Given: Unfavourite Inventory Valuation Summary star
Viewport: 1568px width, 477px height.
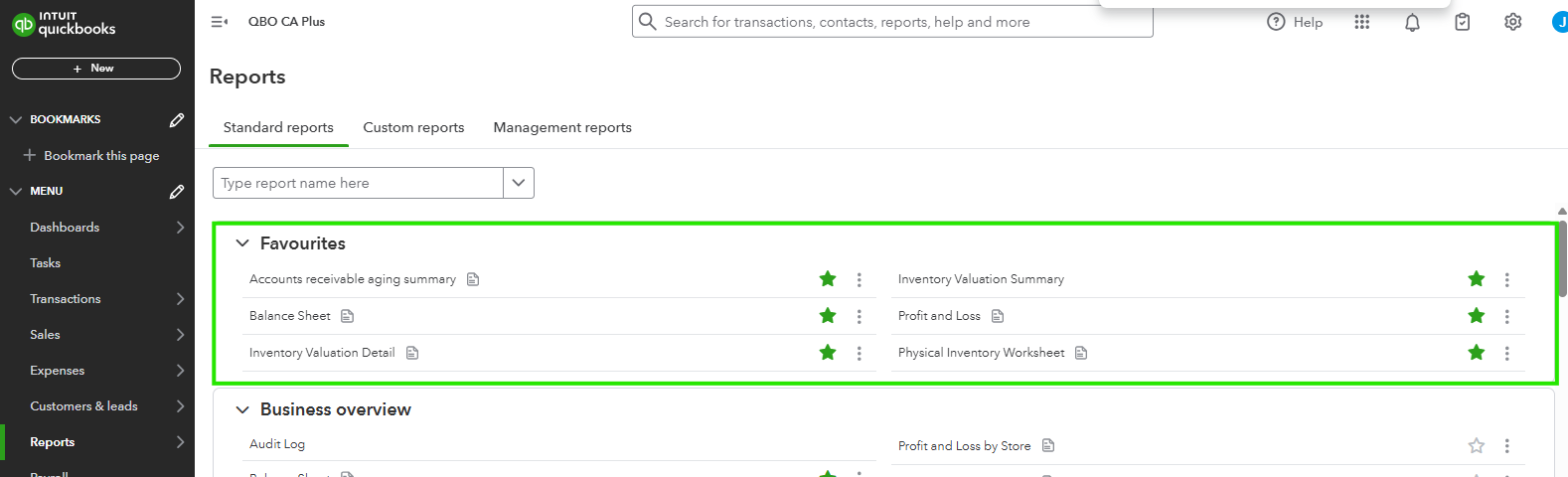Looking at the screenshot, I should pos(1477,279).
